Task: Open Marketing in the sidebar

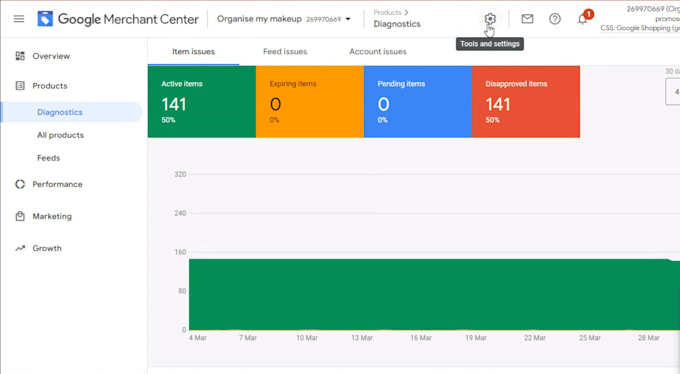Action: [52, 216]
